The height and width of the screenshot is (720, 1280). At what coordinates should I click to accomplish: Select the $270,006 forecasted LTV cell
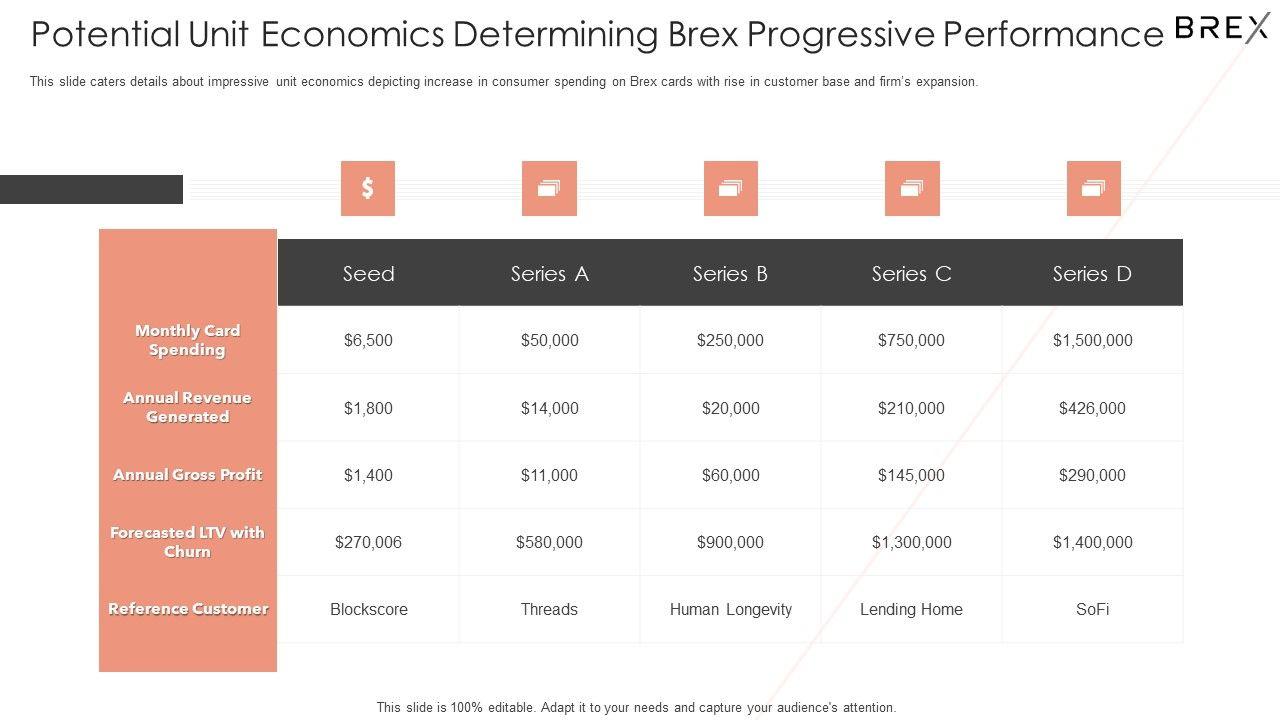[368, 542]
